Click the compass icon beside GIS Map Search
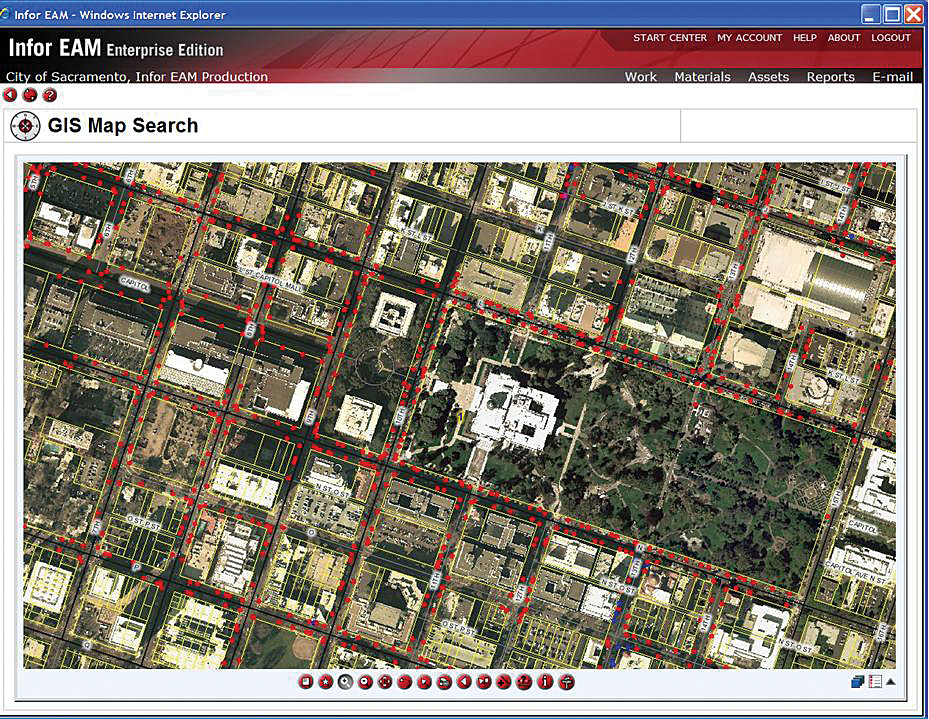 pyautogui.click(x=25, y=126)
